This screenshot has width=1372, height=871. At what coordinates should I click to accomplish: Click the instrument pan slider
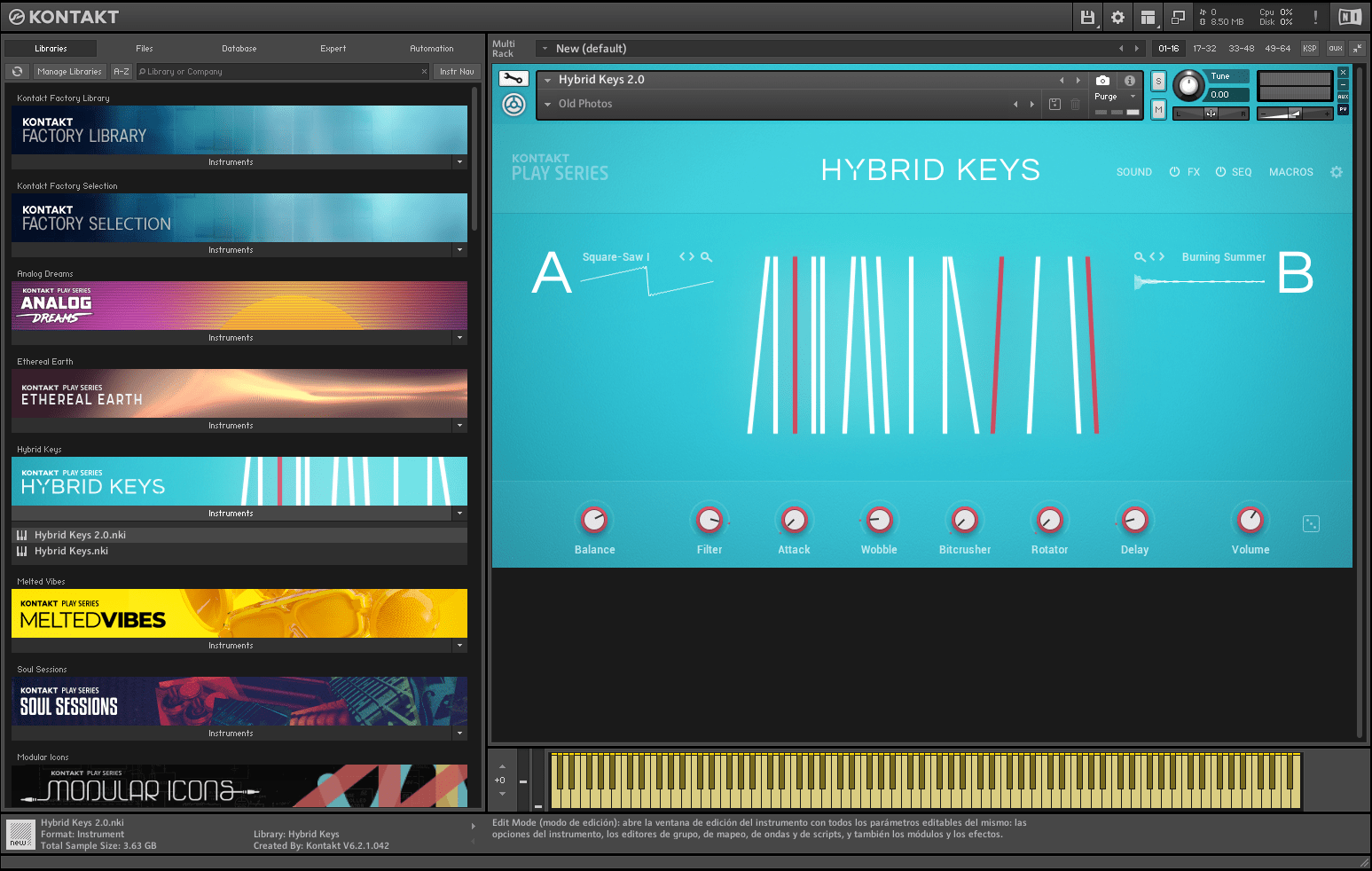pos(1211,114)
